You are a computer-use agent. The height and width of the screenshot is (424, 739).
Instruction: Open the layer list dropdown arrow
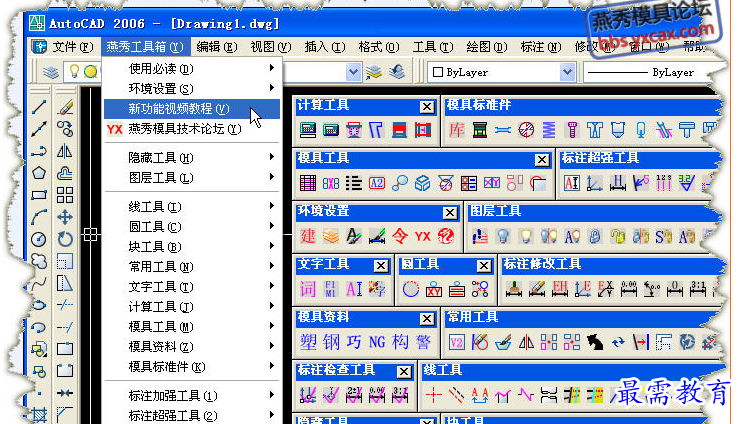[x=353, y=72]
